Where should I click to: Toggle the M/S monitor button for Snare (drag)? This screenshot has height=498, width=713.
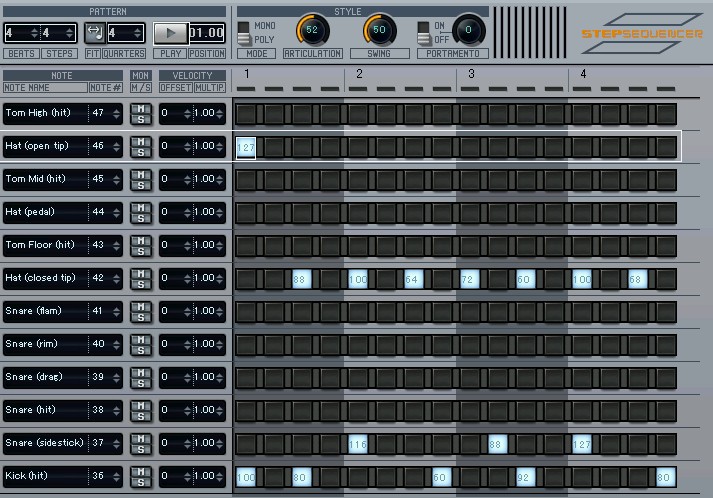pyautogui.click(x=141, y=378)
